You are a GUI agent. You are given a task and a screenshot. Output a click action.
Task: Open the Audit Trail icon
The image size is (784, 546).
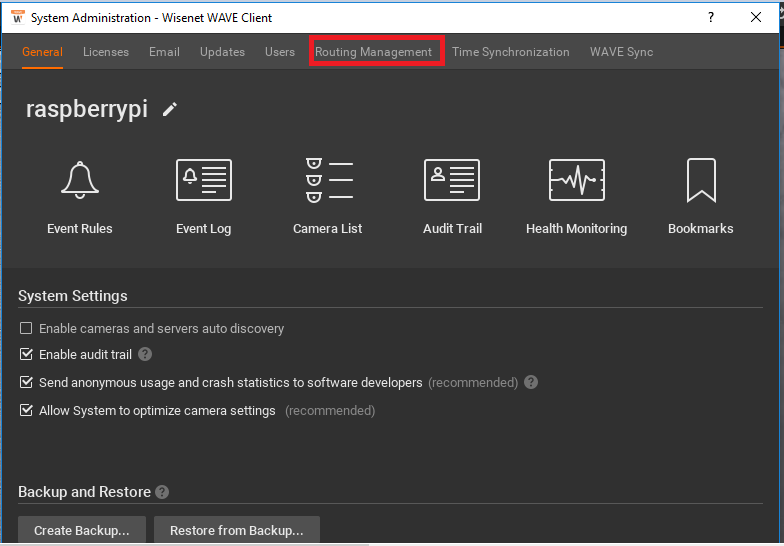tap(452, 180)
